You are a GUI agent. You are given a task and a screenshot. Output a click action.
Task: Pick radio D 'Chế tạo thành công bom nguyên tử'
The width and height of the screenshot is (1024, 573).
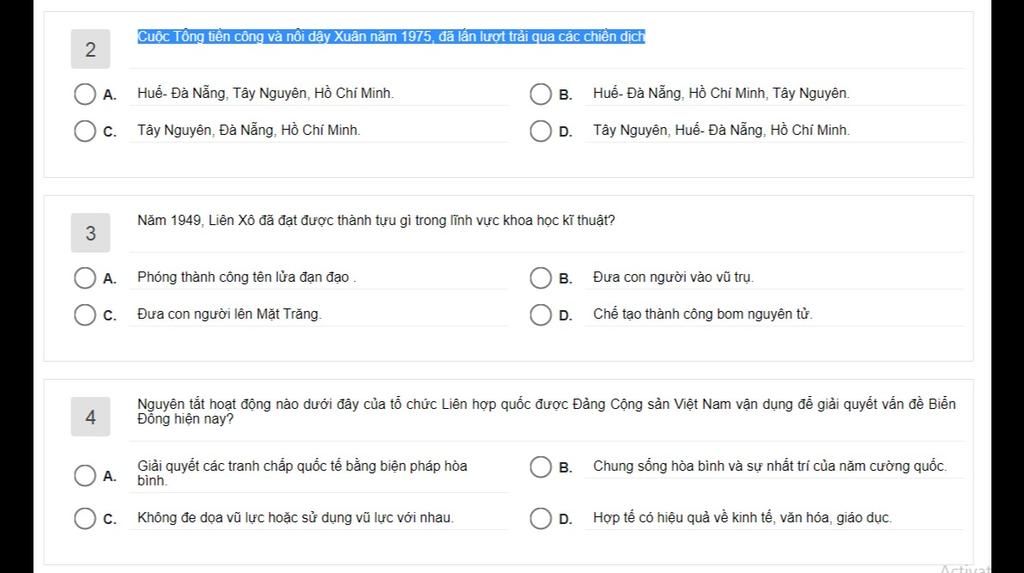coord(541,315)
